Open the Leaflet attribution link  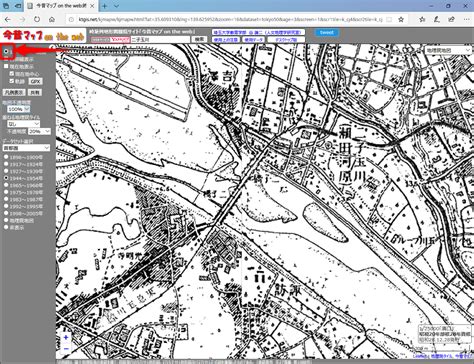420,356
